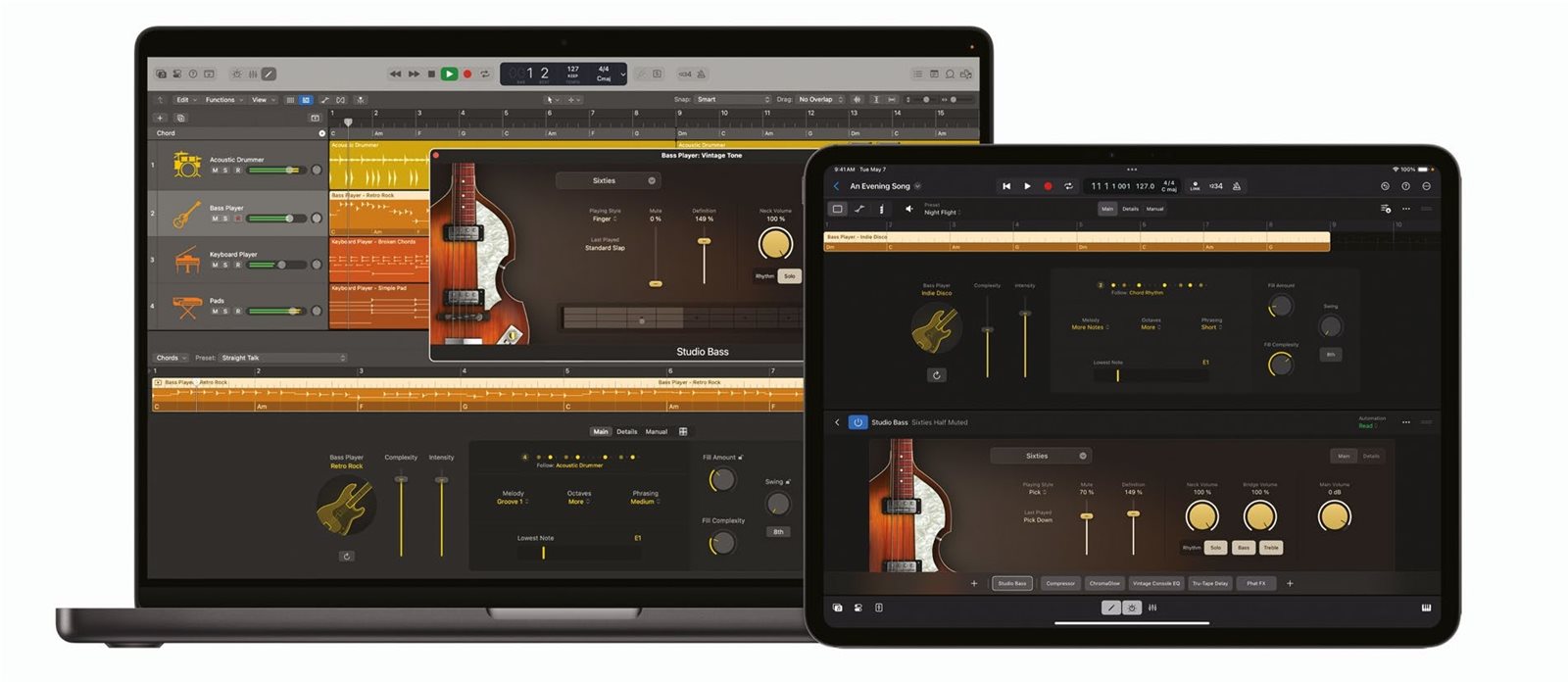1568x682 pixels.
Task: Select the Rhythm pickup button in Vintage Tone window
Action: 764,276
